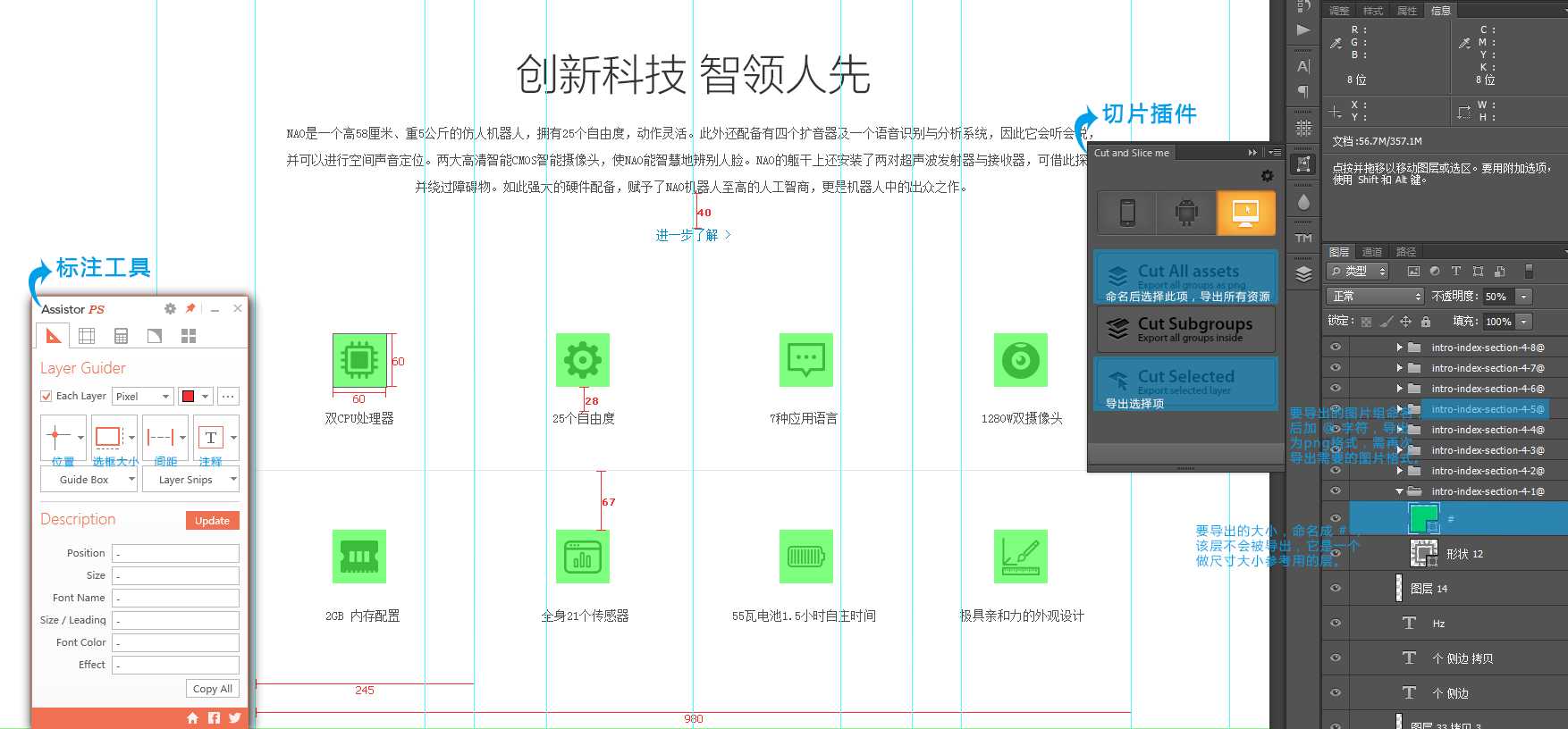Click the Cut All assets button
Image resolution: width=1568 pixels, height=729 pixels.
click(1185, 278)
